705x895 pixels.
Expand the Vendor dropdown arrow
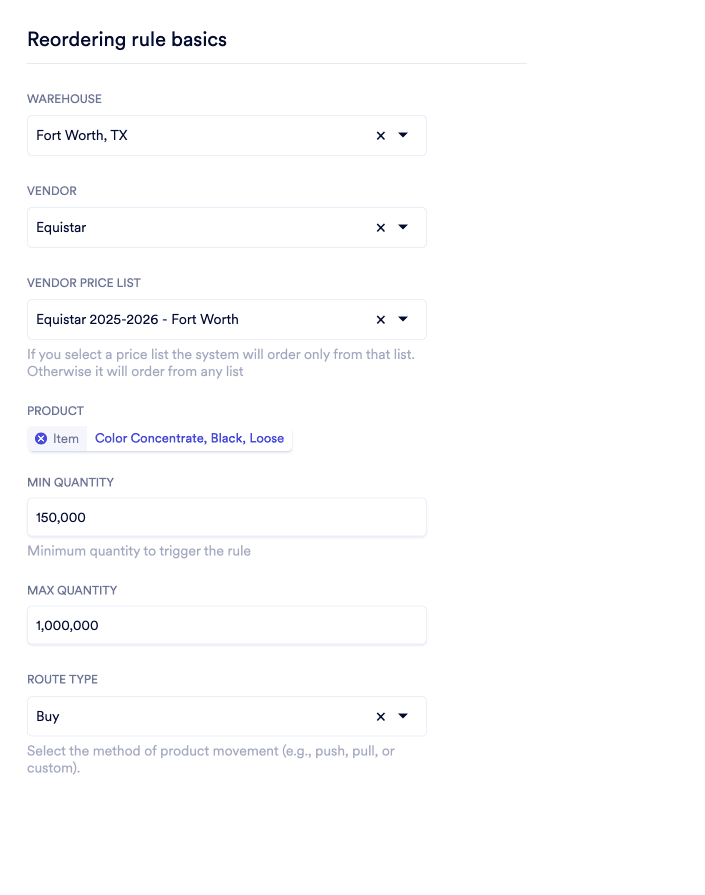point(403,227)
